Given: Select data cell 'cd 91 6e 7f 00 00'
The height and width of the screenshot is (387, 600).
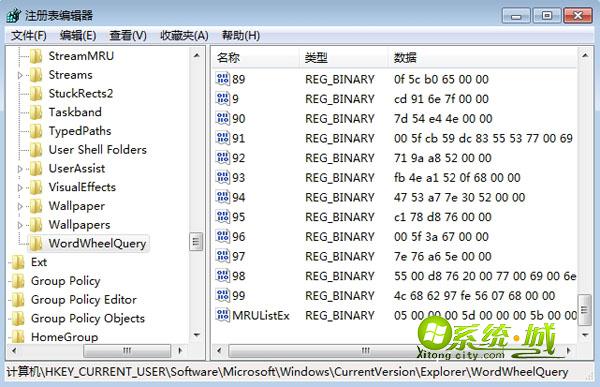Looking at the screenshot, I should point(441,99).
